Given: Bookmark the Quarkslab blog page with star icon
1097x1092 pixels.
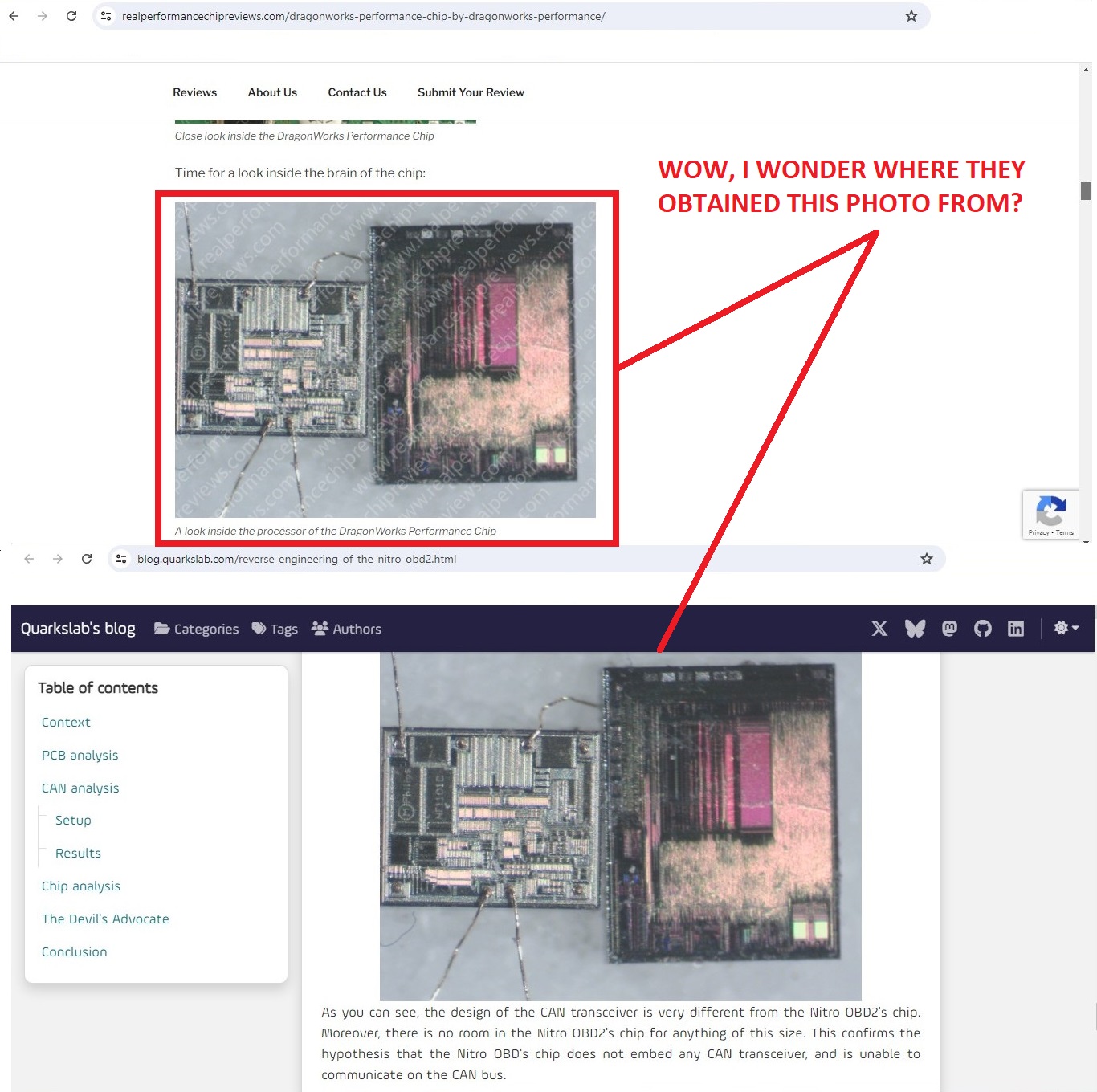Looking at the screenshot, I should [x=926, y=559].
